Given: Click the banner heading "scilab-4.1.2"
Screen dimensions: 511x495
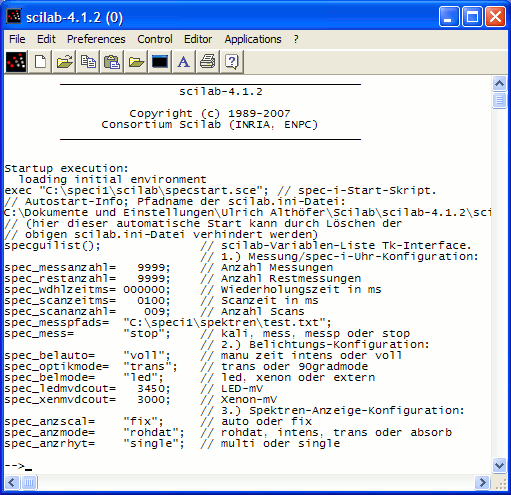Looking at the screenshot, I should click(221, 92).
